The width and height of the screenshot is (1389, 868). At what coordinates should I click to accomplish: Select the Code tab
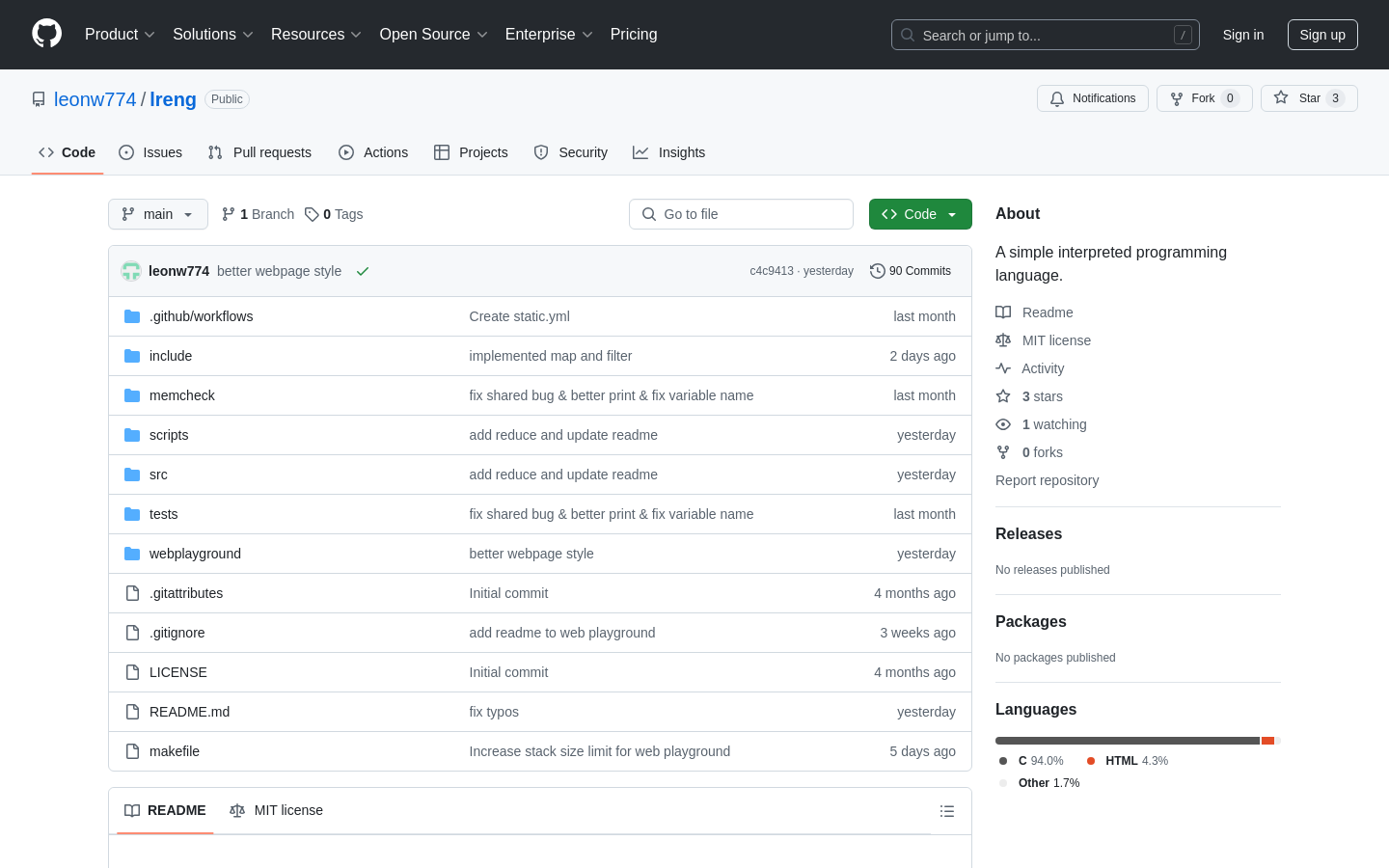(x=68, y=152)
